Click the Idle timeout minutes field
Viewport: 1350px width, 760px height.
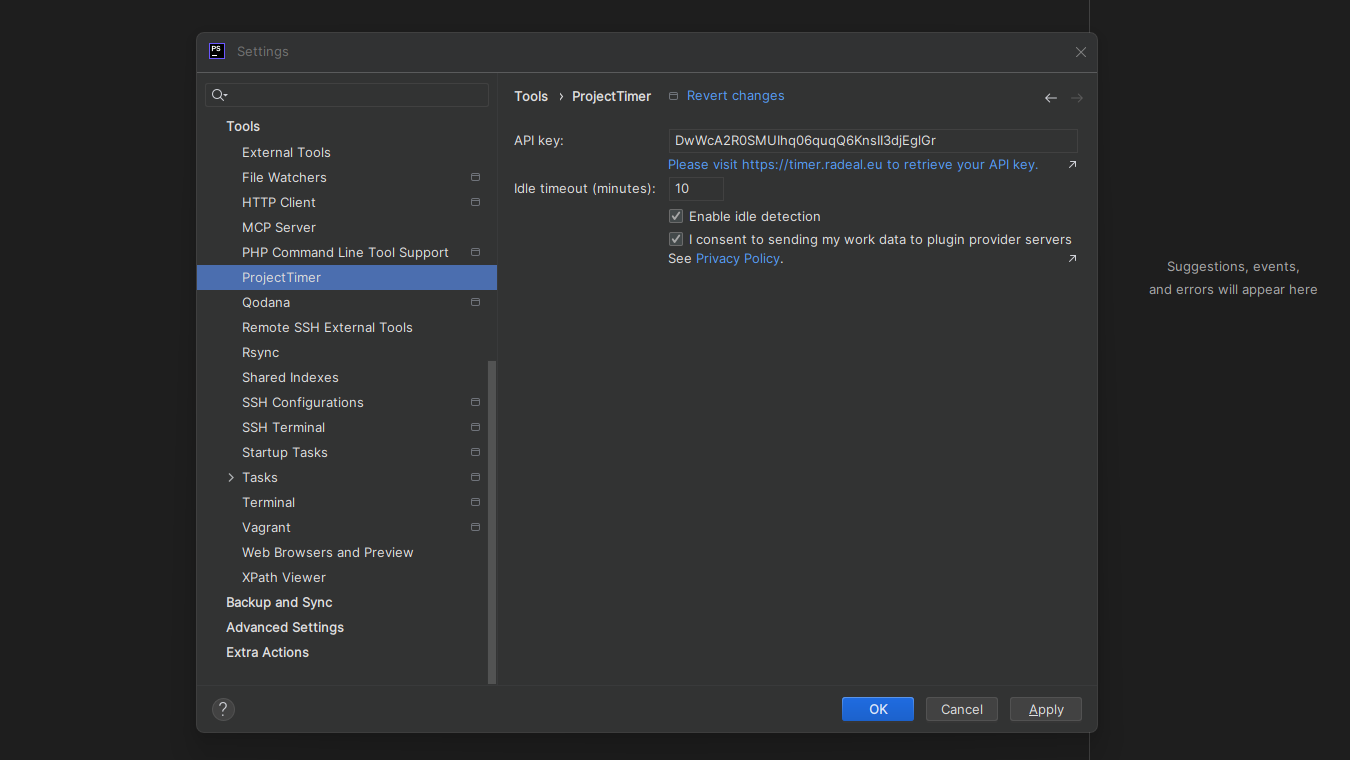[696, 188]
